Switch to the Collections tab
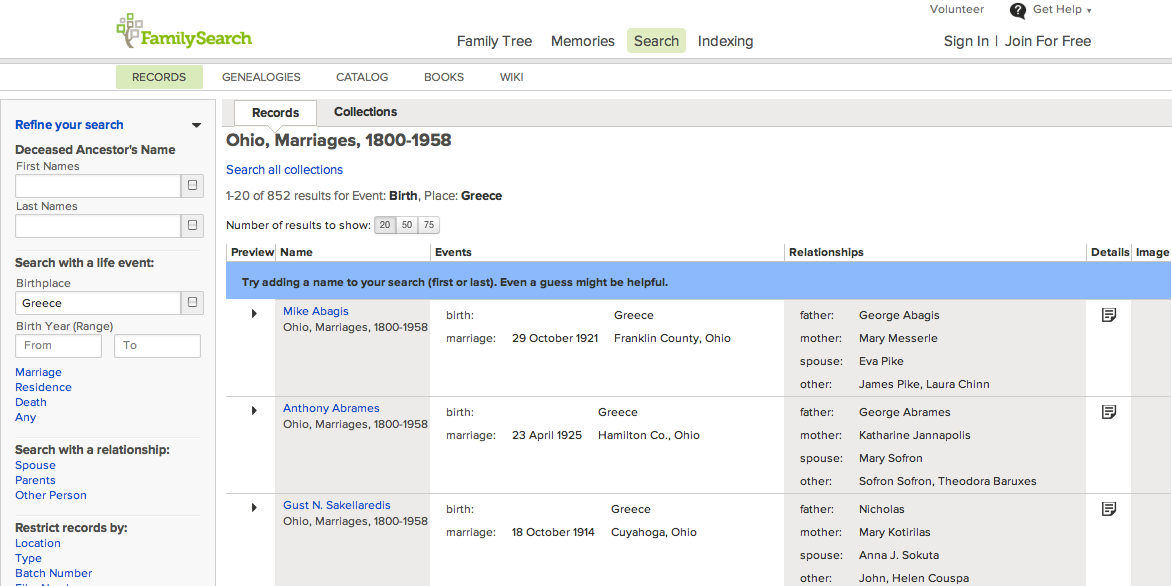 (x=365, y=112)
